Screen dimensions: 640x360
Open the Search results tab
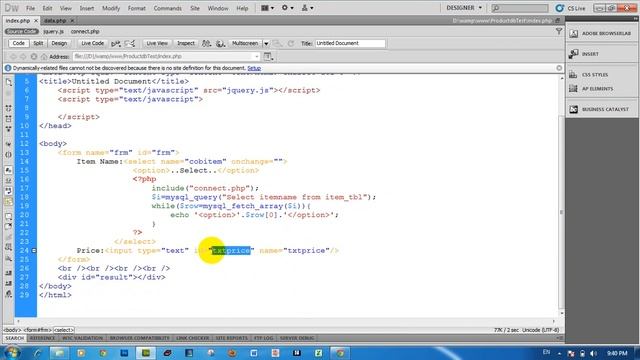tap(15, 338)
